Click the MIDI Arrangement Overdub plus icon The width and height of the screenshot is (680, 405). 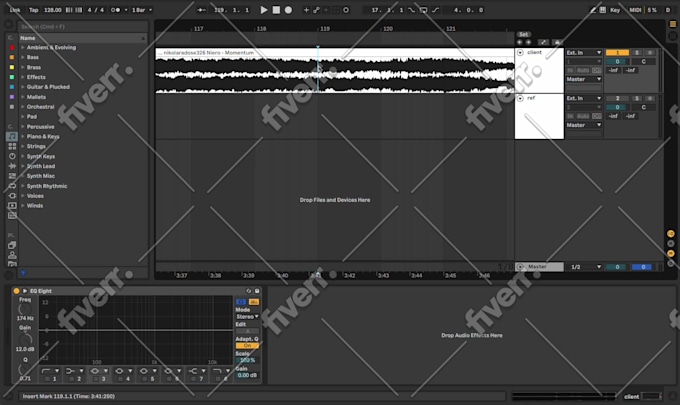[306, 10]
